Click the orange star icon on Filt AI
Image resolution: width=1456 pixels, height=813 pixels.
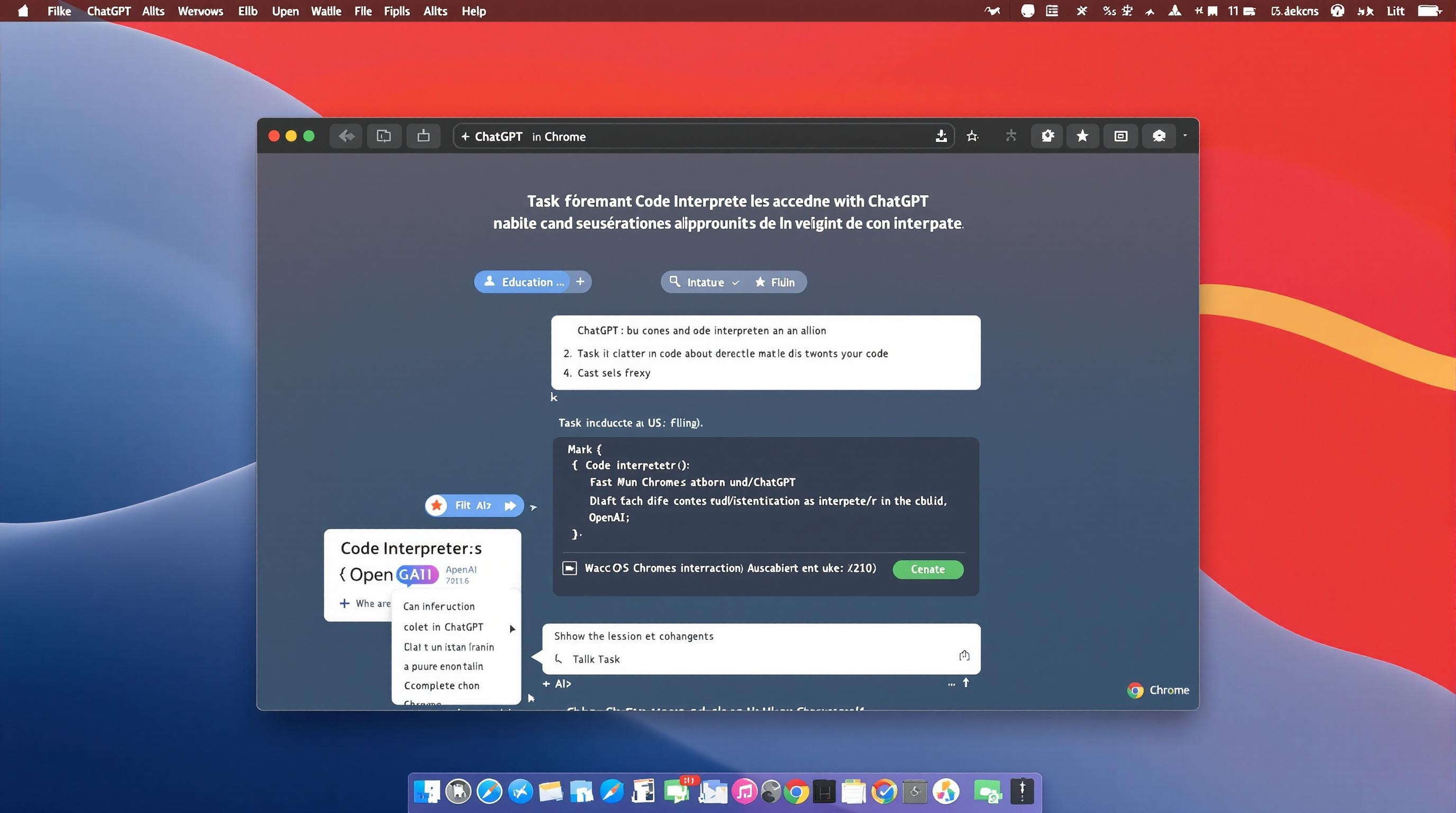click(436, 505)
